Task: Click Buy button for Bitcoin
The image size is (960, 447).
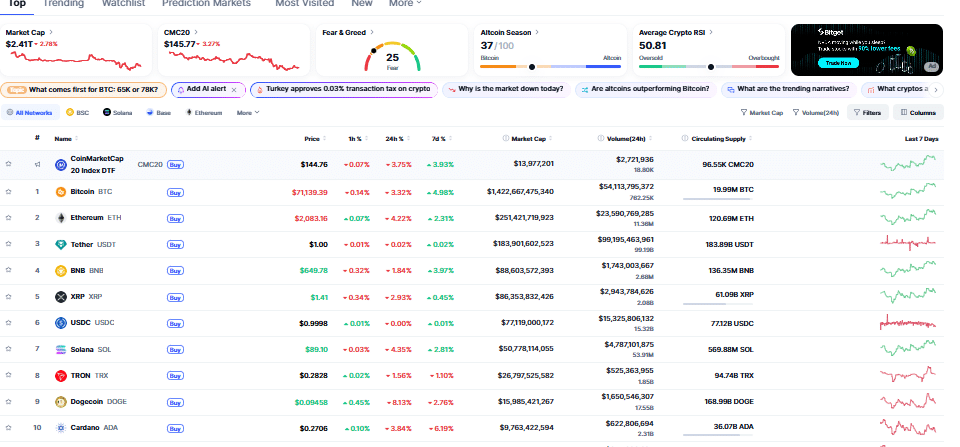Action: point(175,192)
